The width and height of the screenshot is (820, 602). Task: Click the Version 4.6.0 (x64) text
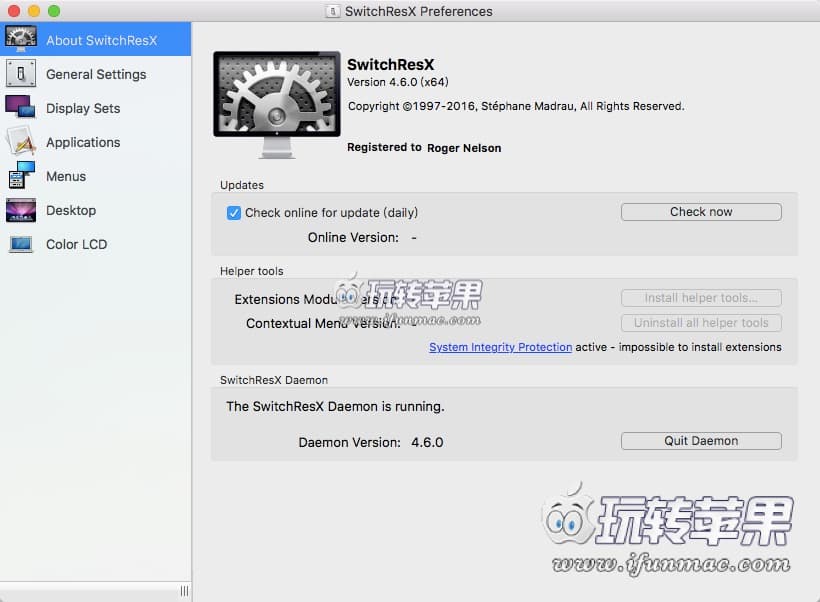tap(397, 82)
